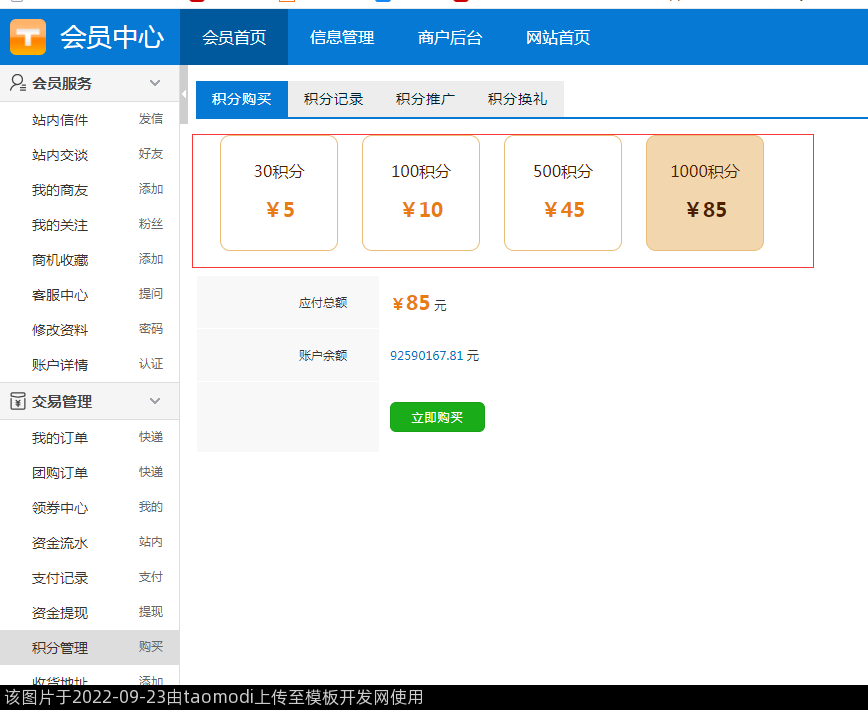The height and width of the screenshot is (710, 868).
Task: Select the 30积分 package for ¥5
Action: coord(279,193)
